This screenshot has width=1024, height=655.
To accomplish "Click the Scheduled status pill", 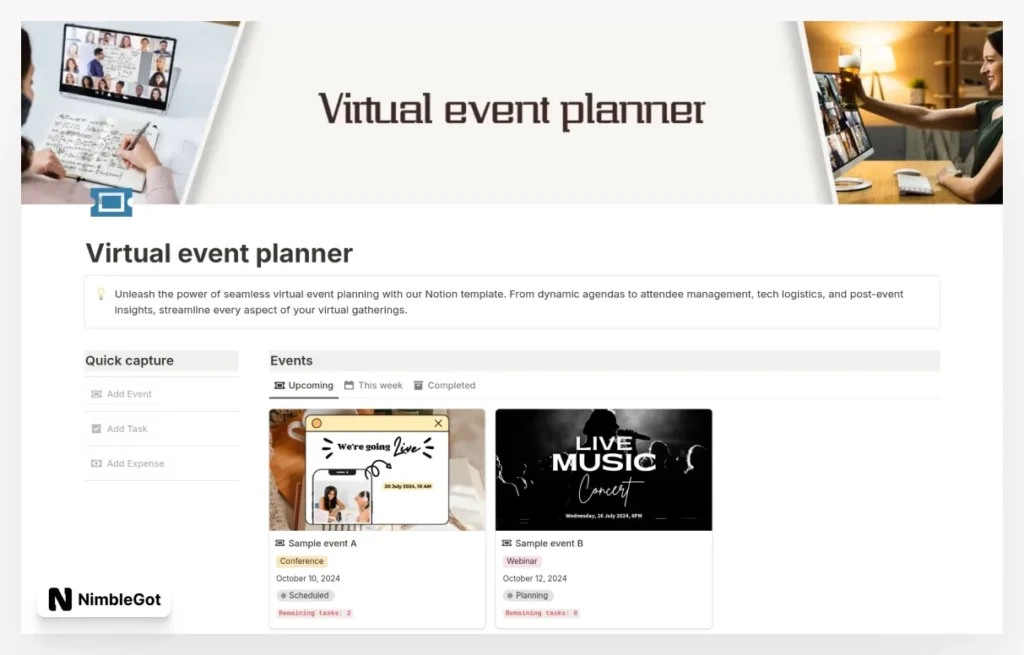I will (x=305, y=595).
